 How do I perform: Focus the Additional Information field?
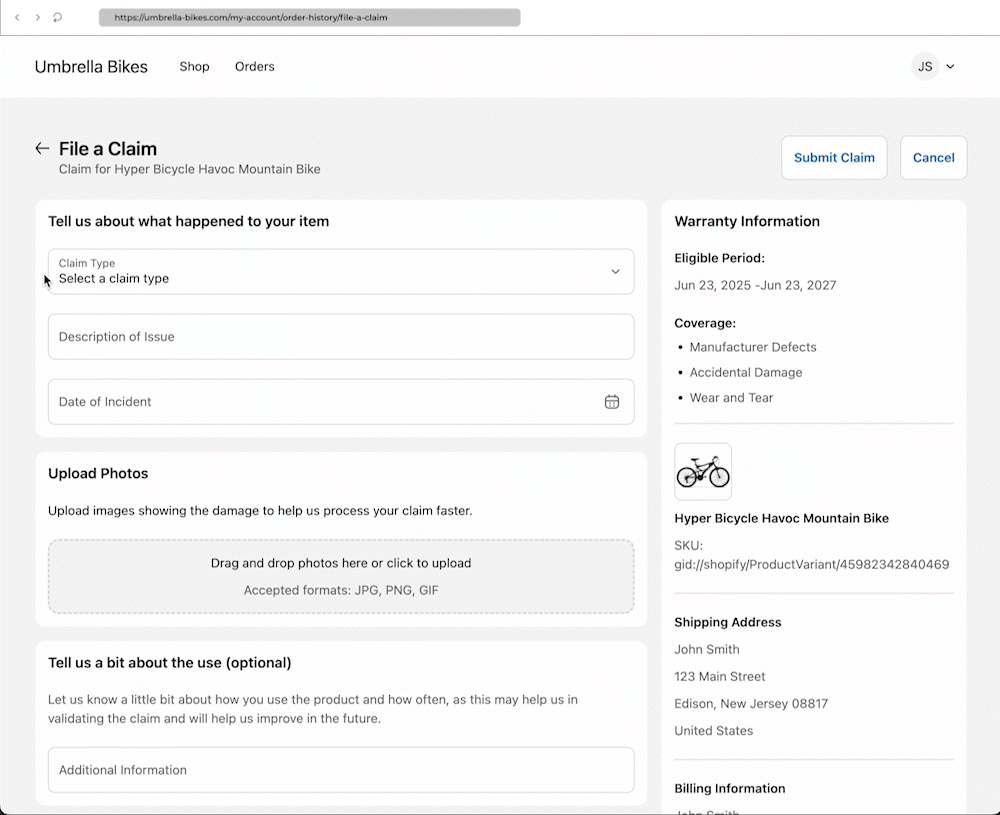coord(341,770)
